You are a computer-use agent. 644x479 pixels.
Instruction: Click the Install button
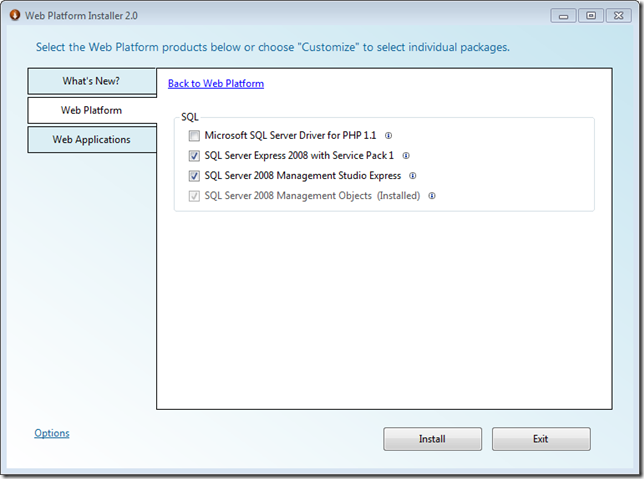pyautogui.click(x=432, y=439)
